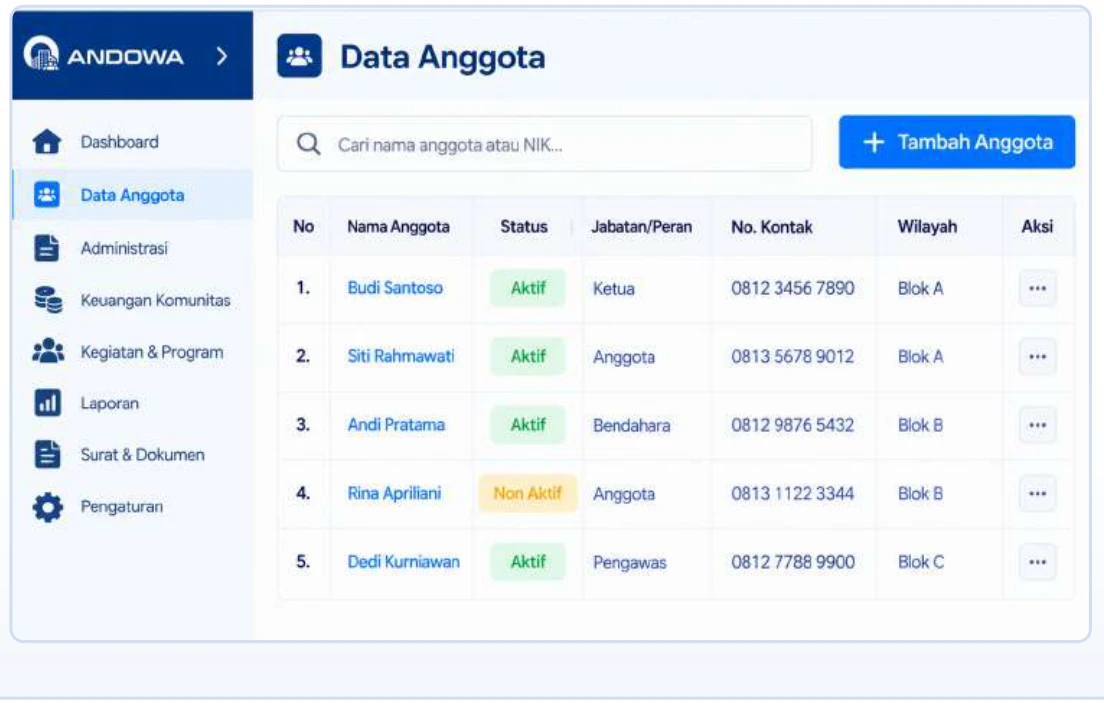
Task: Click the Data Anggota header icon
Action: click(x=299, y=56)
